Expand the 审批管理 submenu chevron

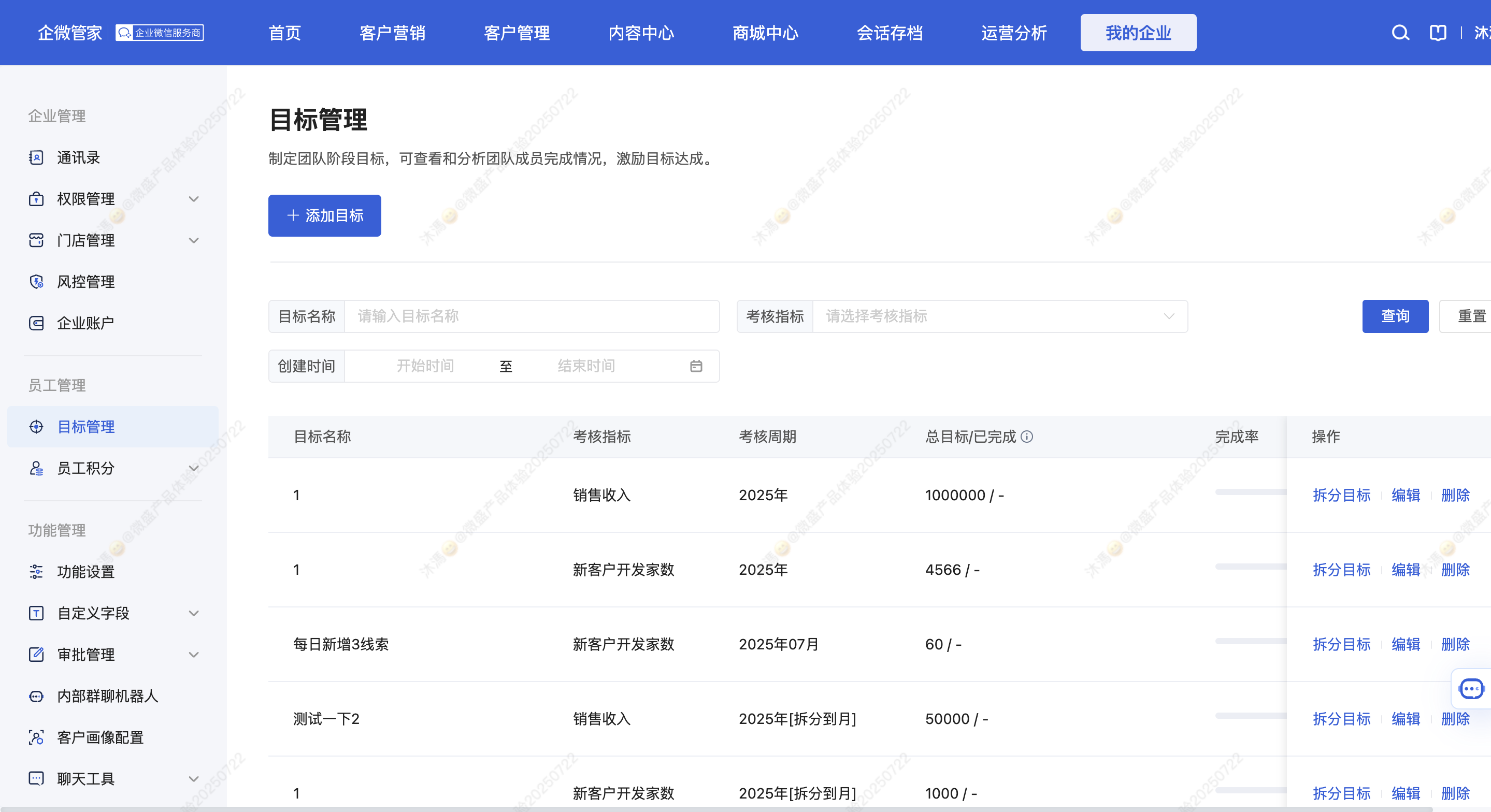click(x=194, y=655)
